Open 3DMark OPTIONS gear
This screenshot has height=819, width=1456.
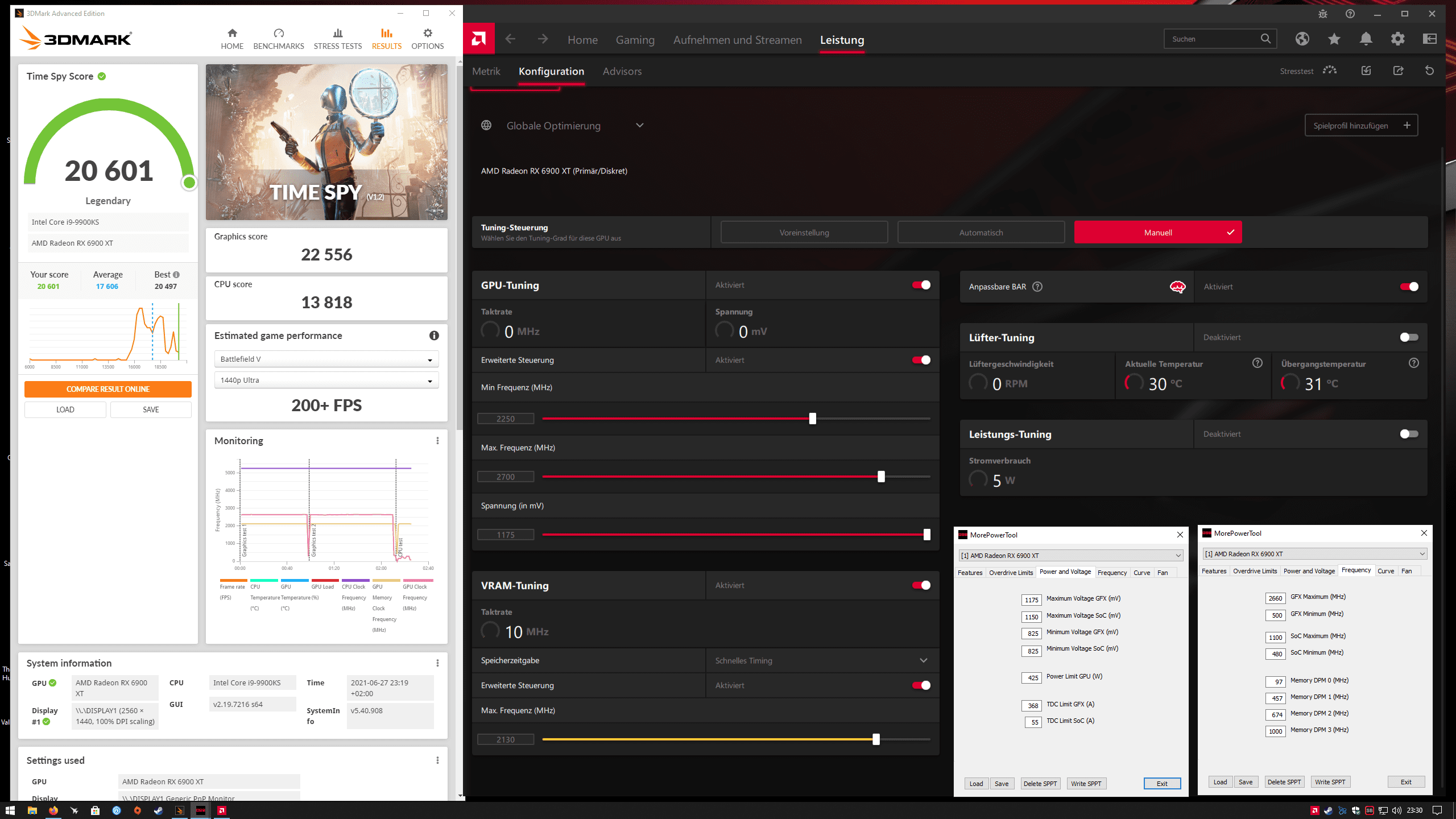coord(427,39)
